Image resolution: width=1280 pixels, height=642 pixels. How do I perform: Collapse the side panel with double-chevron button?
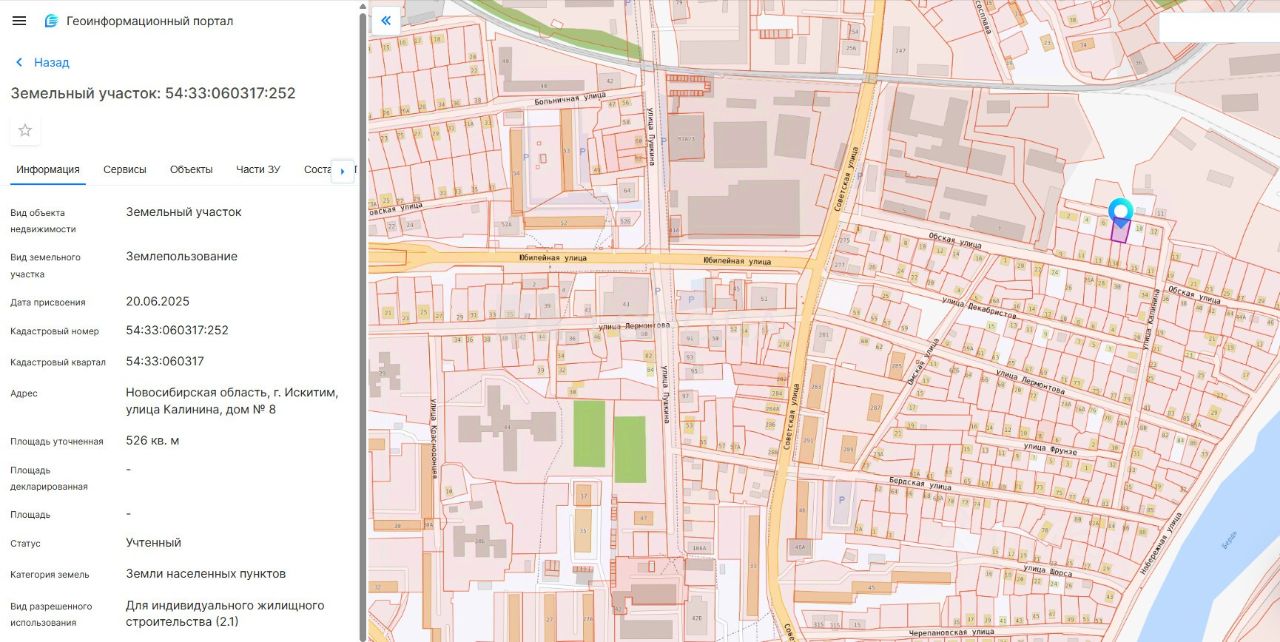pos(385,20)
